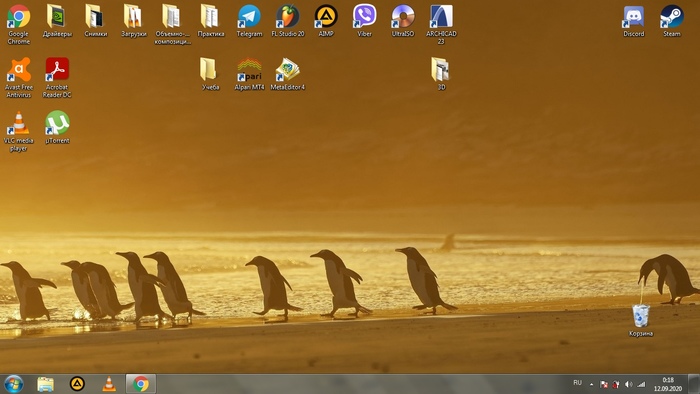
Task: Select the Корзина recycle bin icon
Action: pos(641,320)
